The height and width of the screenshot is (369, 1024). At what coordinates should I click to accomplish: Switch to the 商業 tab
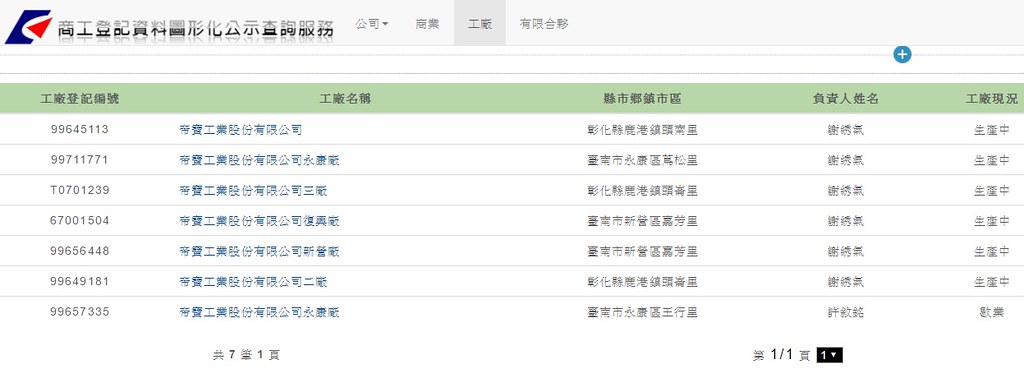(x=427, y=24)
